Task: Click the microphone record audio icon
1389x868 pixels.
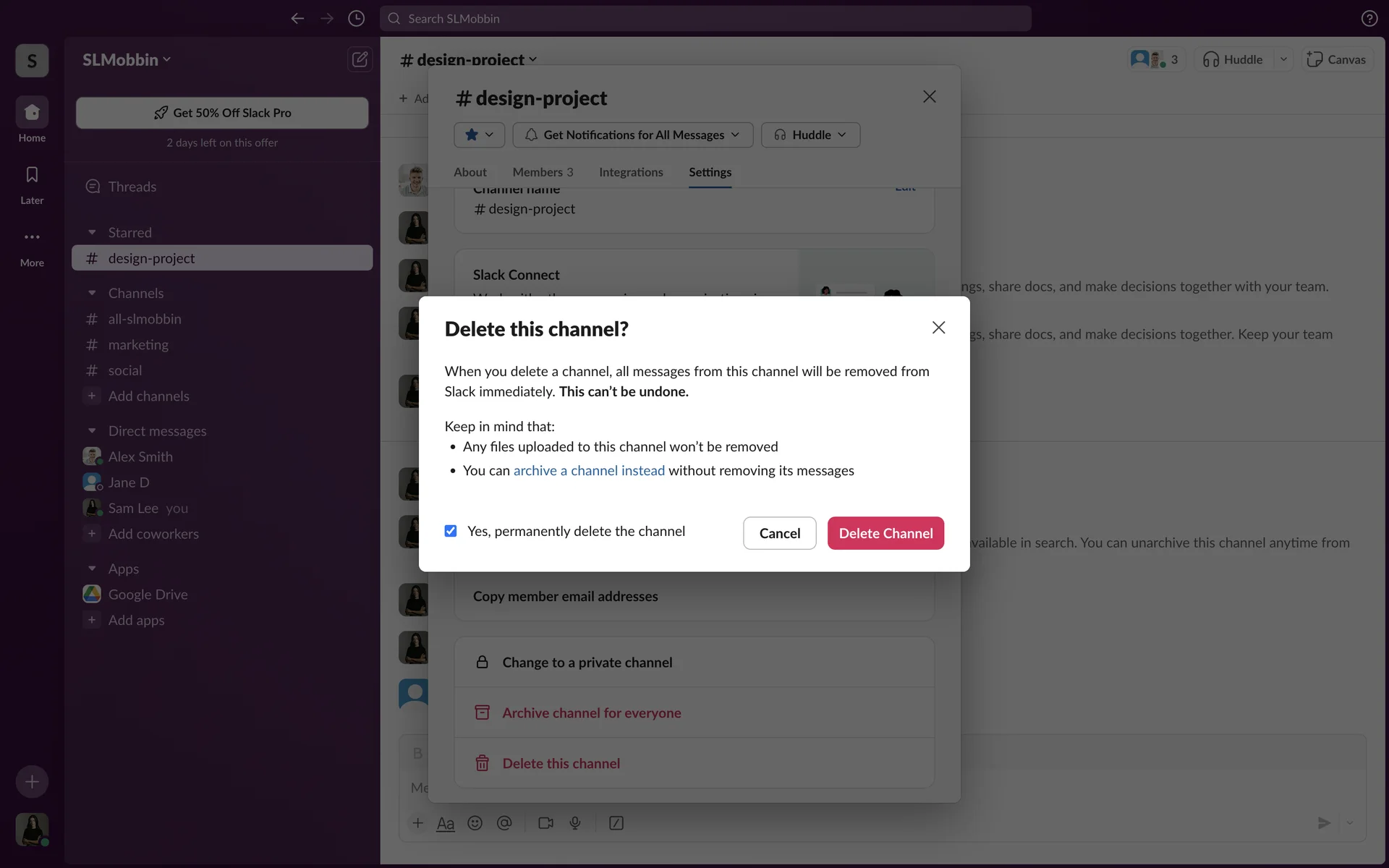Action: [575, 823]
